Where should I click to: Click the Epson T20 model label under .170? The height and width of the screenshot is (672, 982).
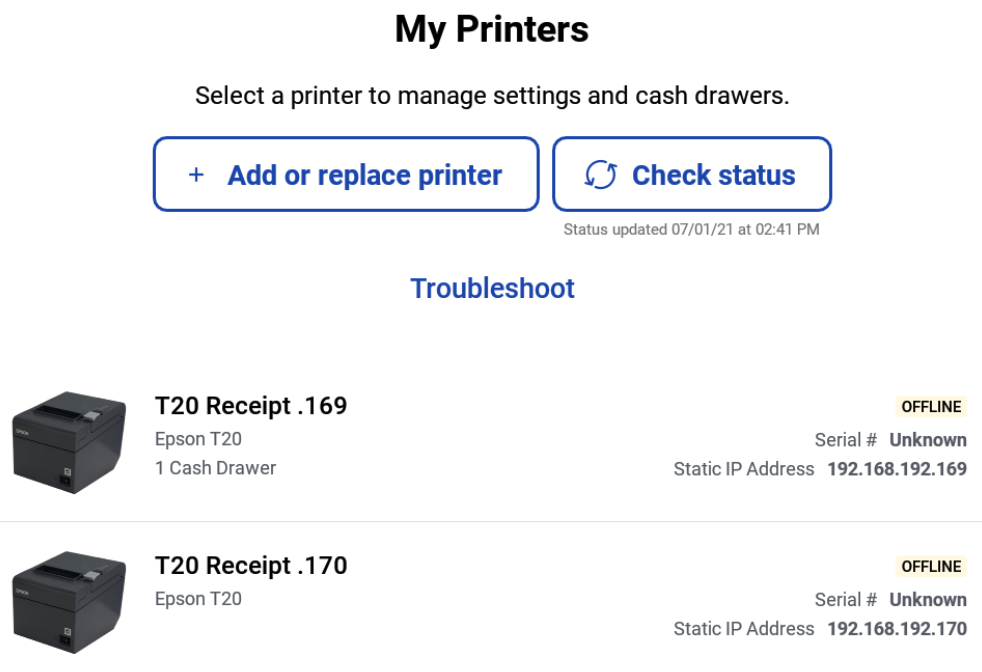point(195,598)
